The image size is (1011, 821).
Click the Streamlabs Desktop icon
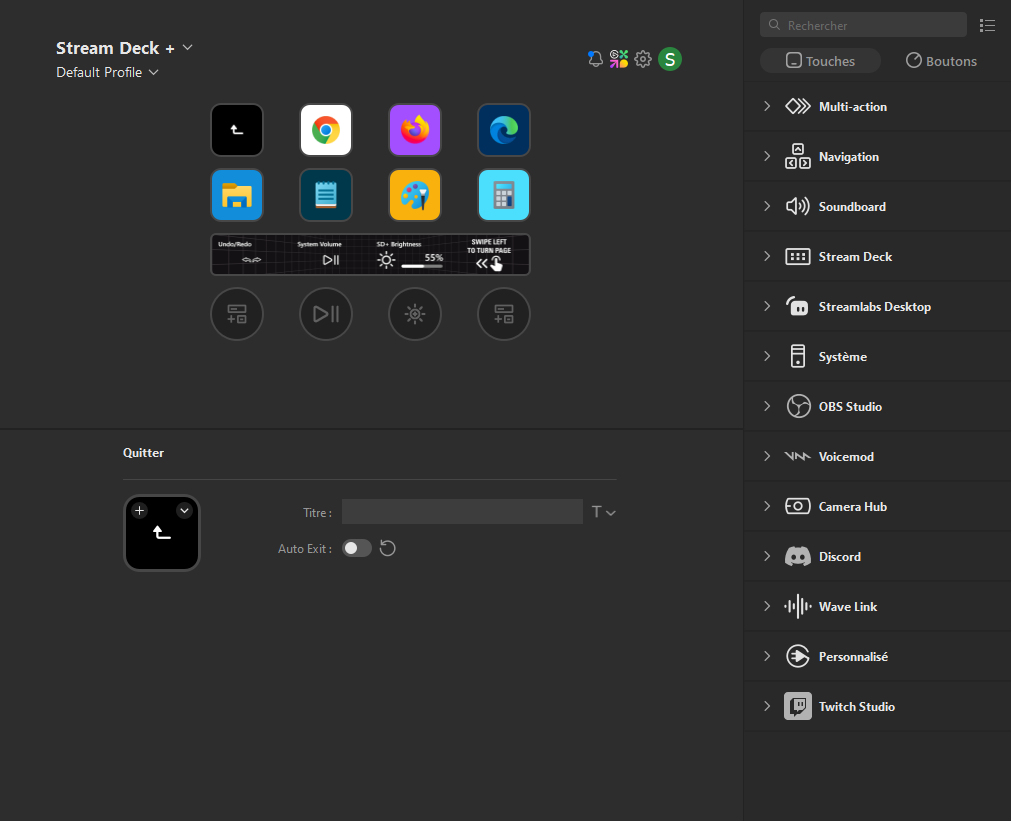pyautogui.click(x=798, y=306)
